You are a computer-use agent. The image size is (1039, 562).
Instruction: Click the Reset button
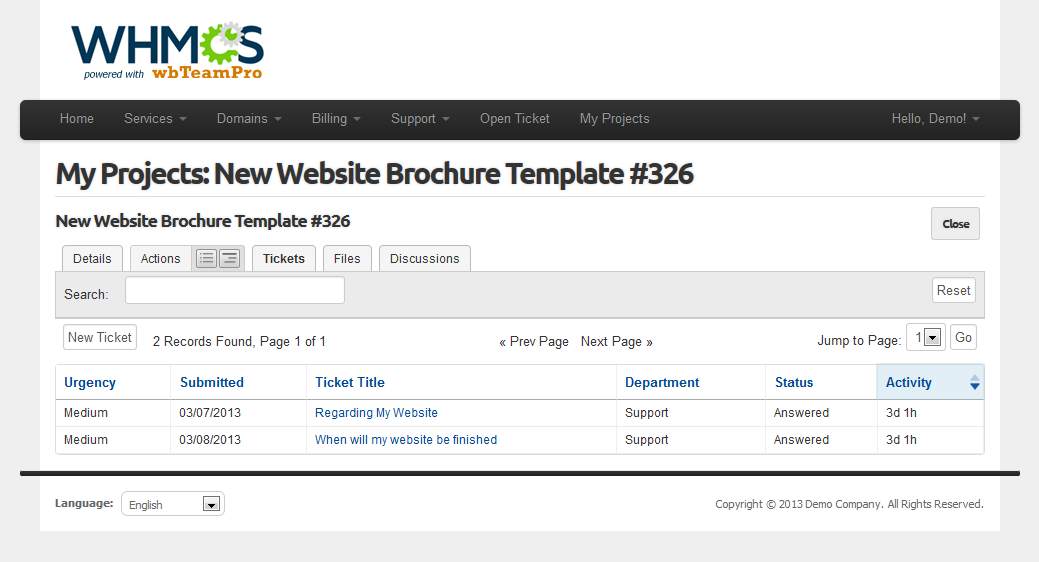point(953,291)
